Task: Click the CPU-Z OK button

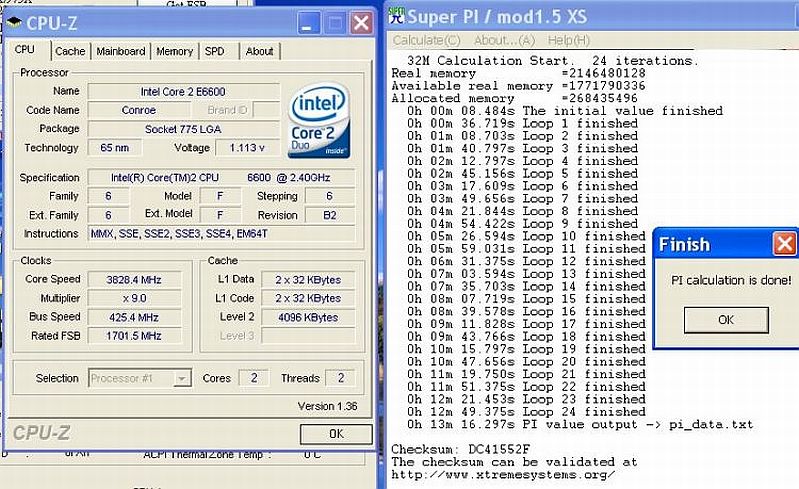Action: [x=336, y=434]
